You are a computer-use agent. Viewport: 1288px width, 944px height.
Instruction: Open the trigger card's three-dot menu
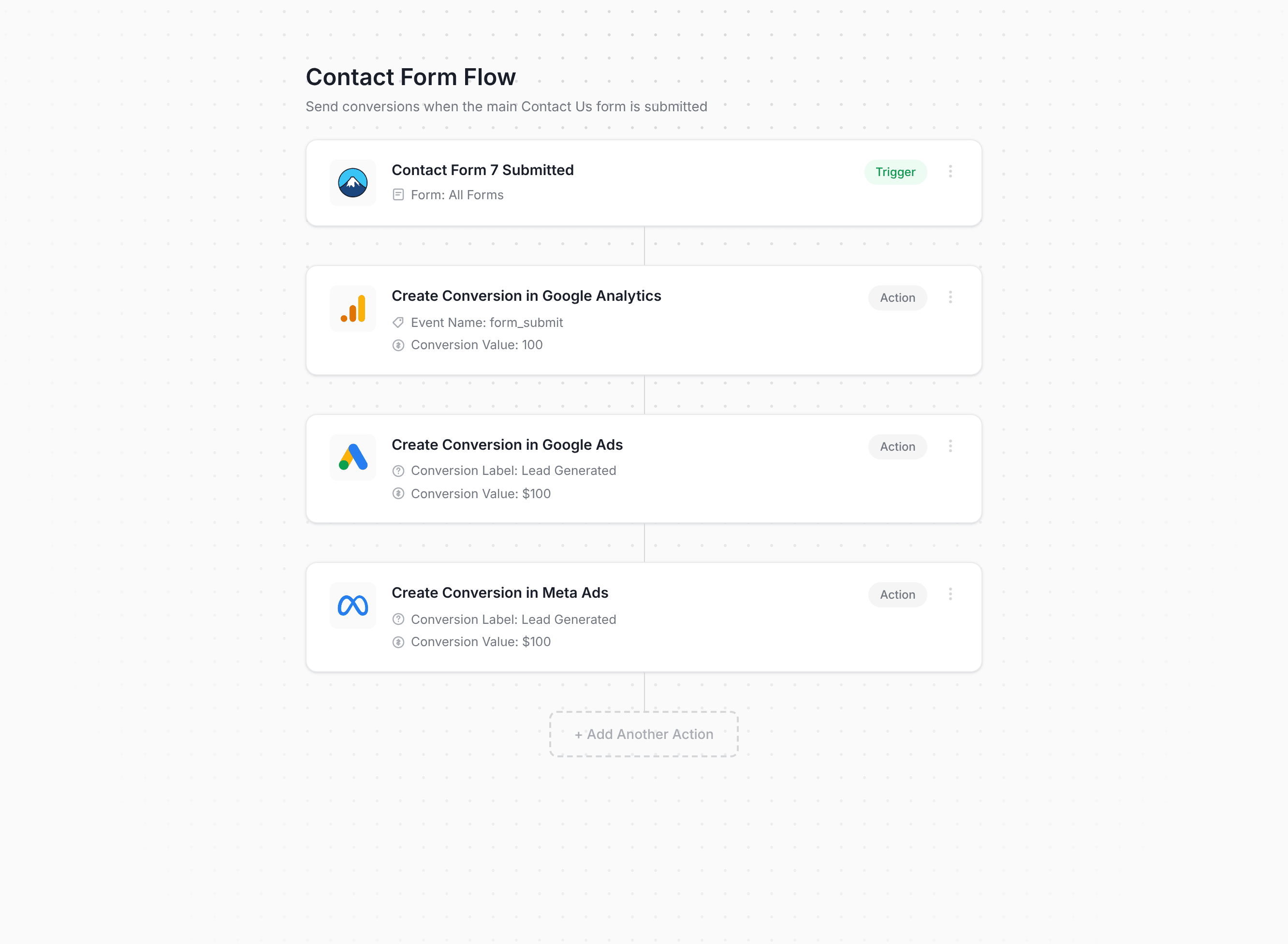(x=951, y=171)
